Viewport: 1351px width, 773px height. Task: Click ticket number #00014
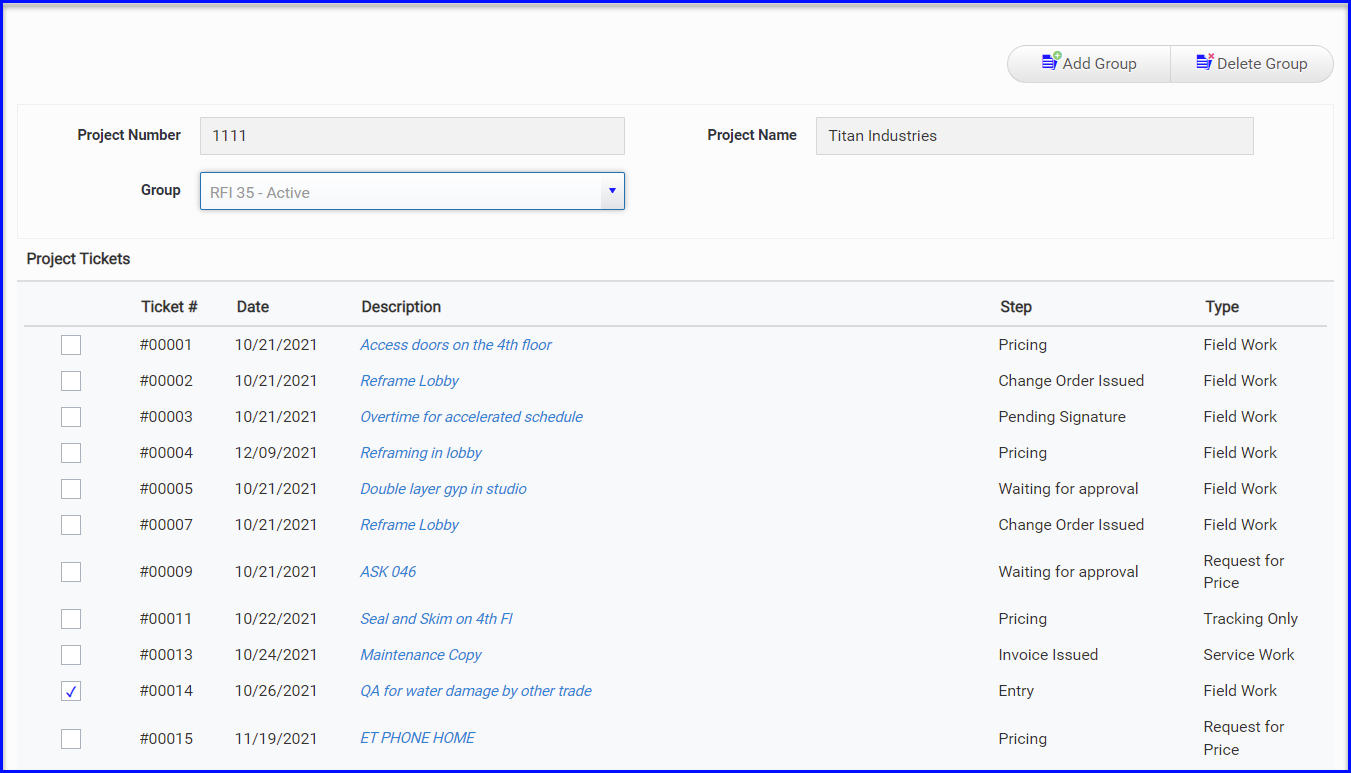(166, 691)
